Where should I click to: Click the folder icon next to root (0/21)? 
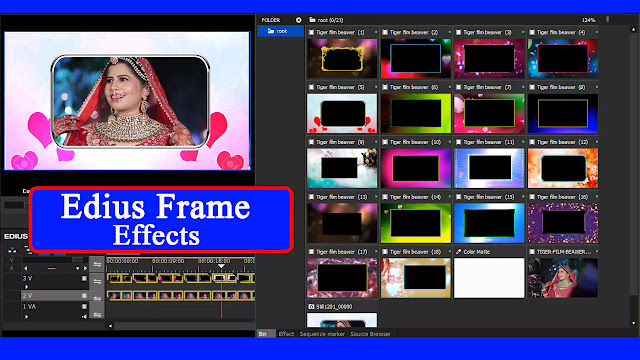pos(312,20)
